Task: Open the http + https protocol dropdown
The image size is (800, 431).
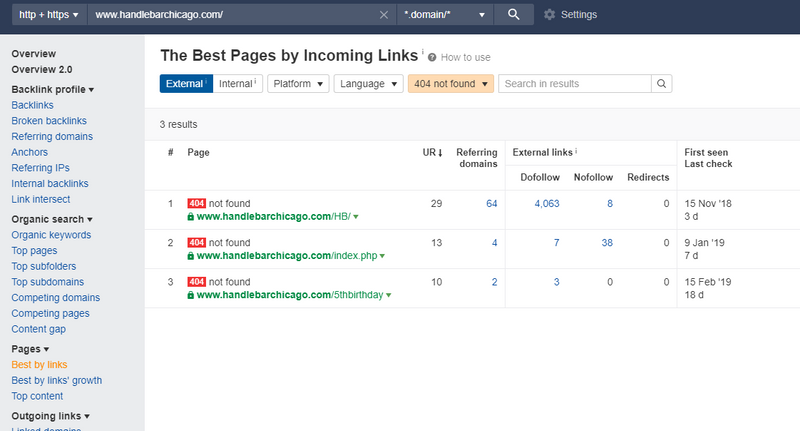Action: coord(48,14)
